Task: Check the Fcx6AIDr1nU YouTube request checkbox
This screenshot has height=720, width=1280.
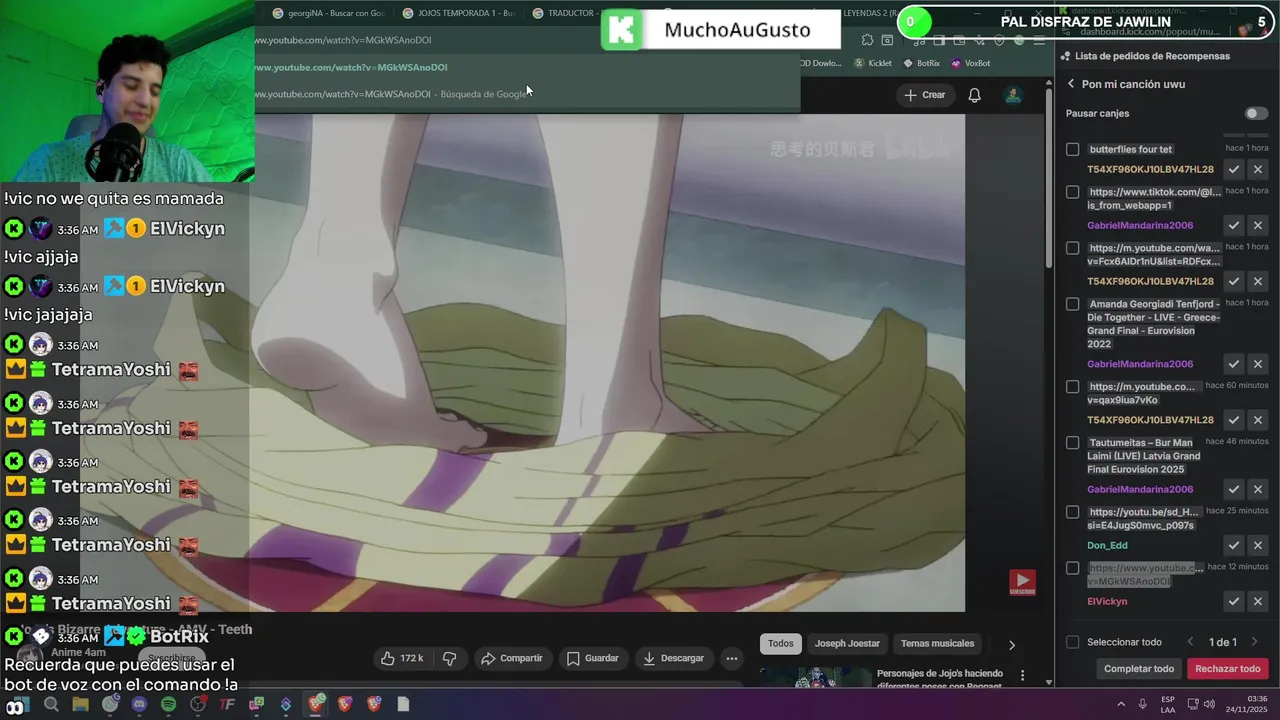Action: point(1073,248)
